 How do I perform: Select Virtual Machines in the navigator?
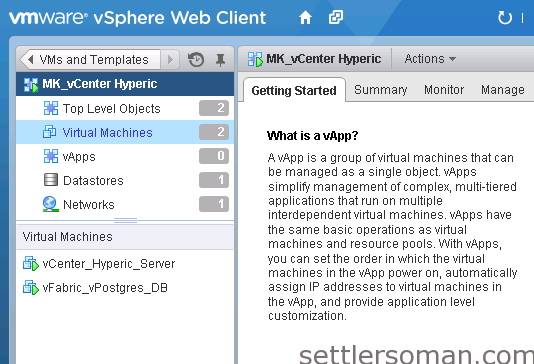tap(125, 132)
